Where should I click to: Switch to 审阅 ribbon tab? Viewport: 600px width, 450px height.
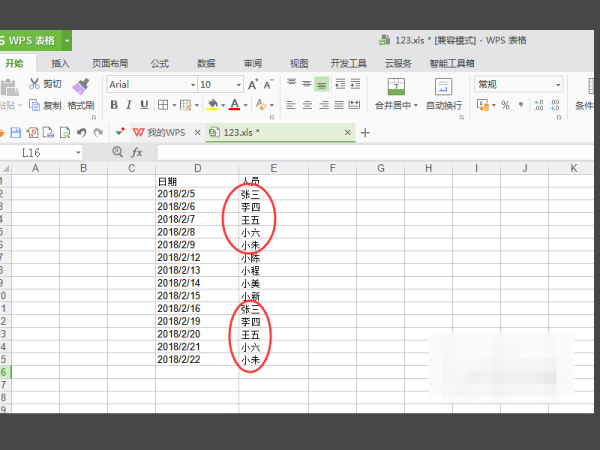253,63
